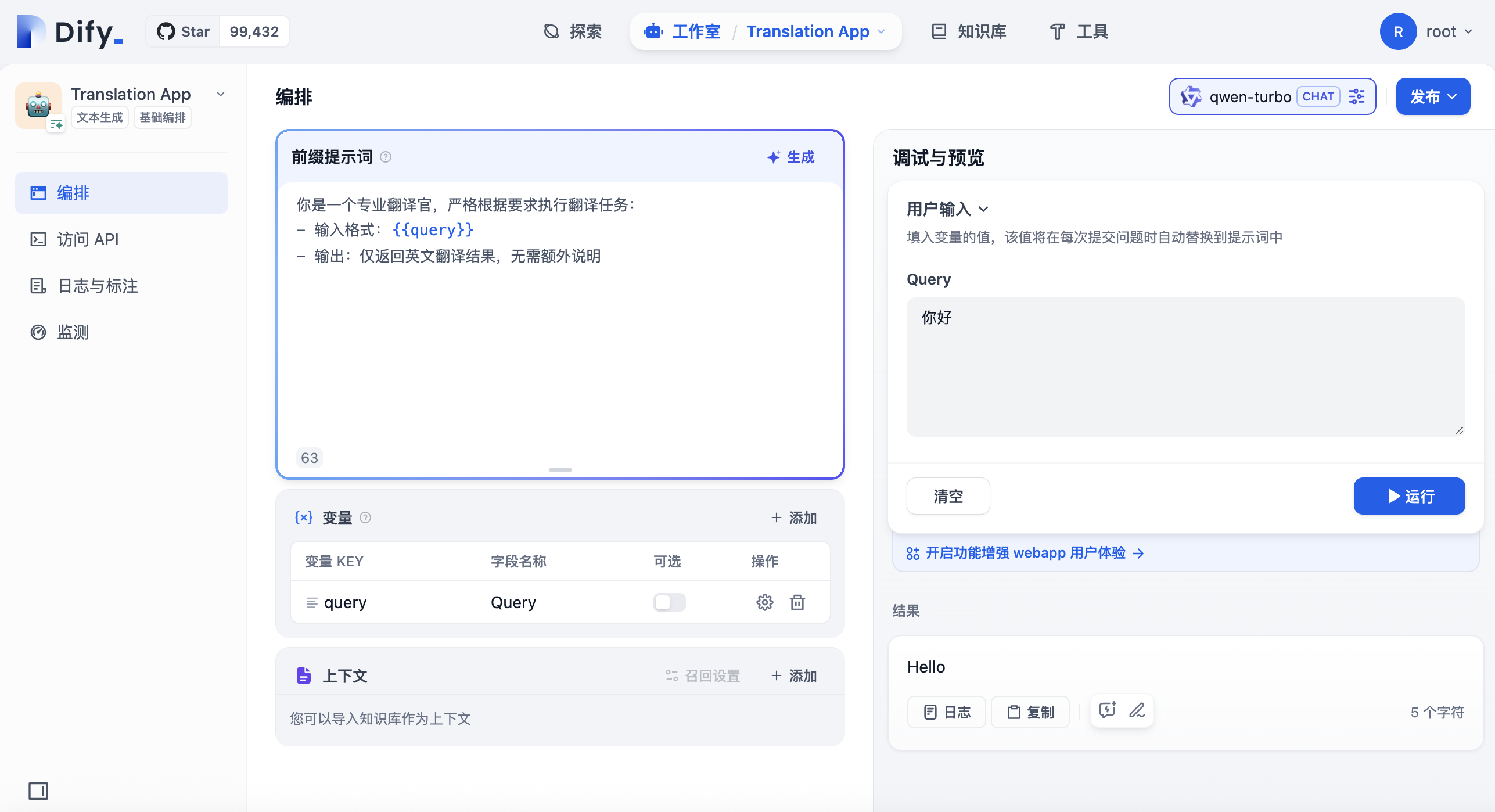Click the 运行 button to execute
The height and width of the screenshot is (812, 1495).
[x=1409, y=496]
